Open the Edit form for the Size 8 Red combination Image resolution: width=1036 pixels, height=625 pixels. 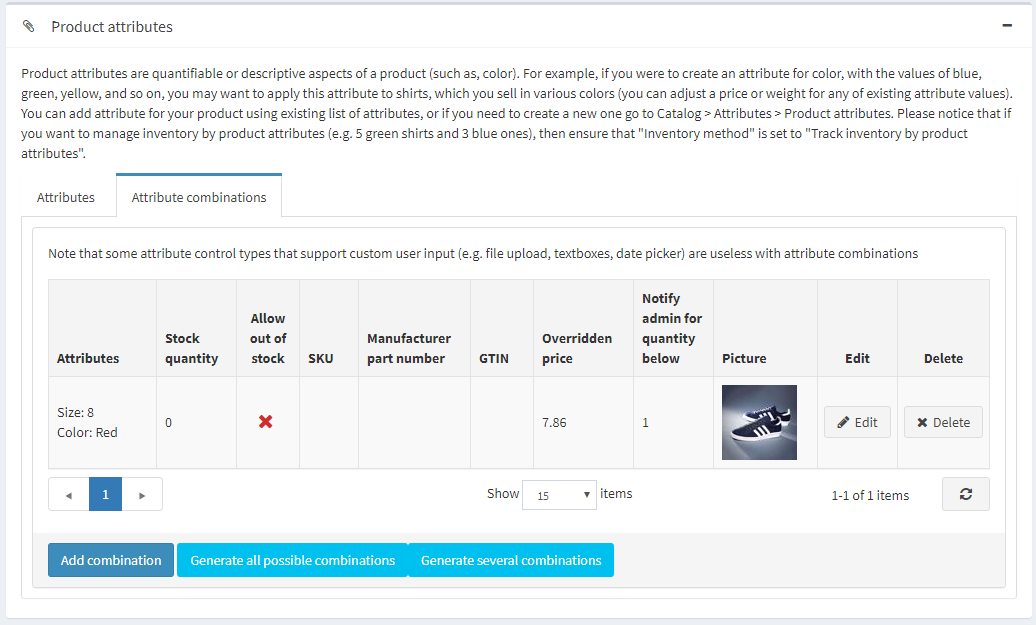pyautogui.click(x=857, y=422)
